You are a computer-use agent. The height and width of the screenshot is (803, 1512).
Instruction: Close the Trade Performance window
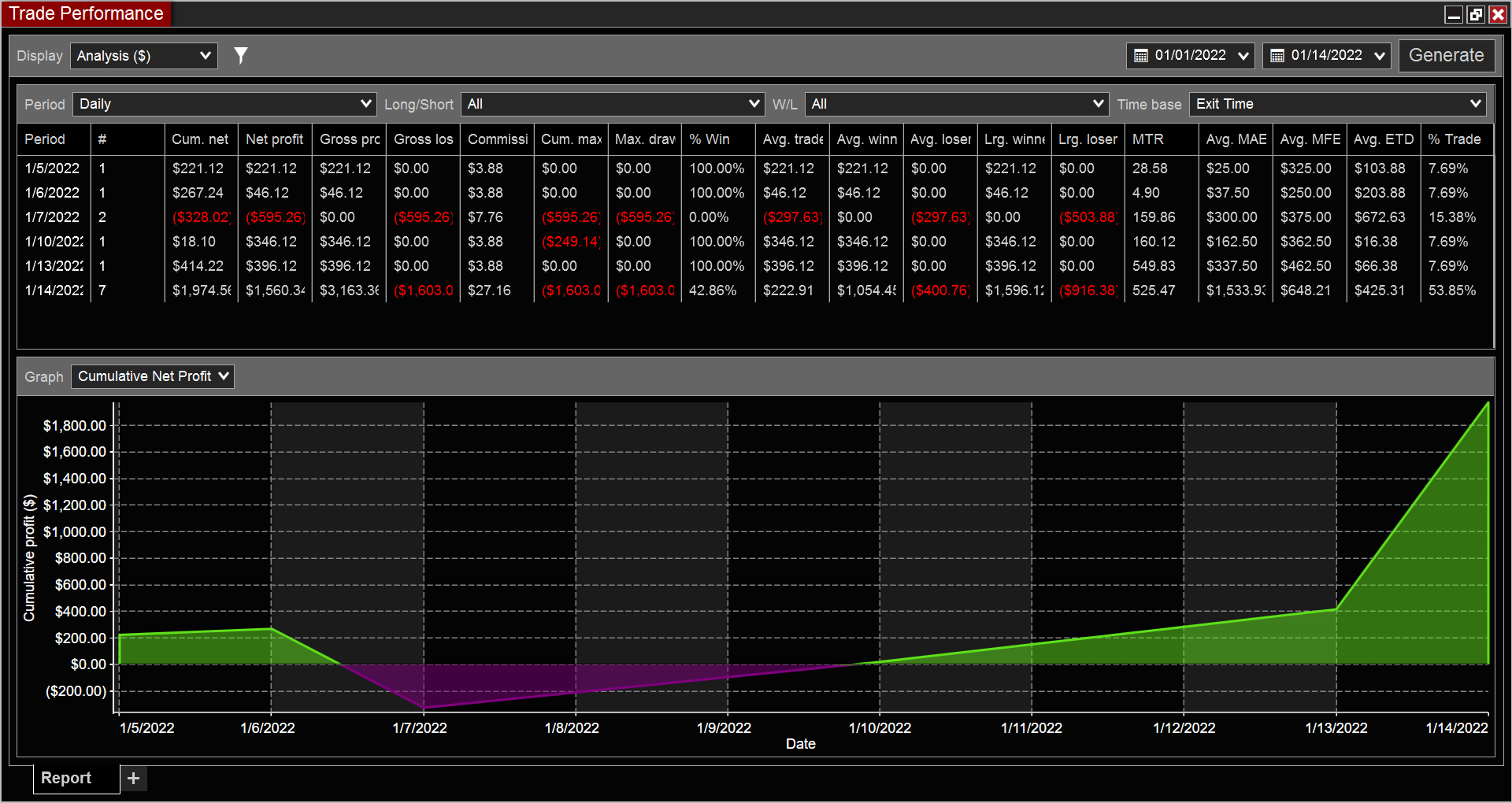pos(1498,14)
